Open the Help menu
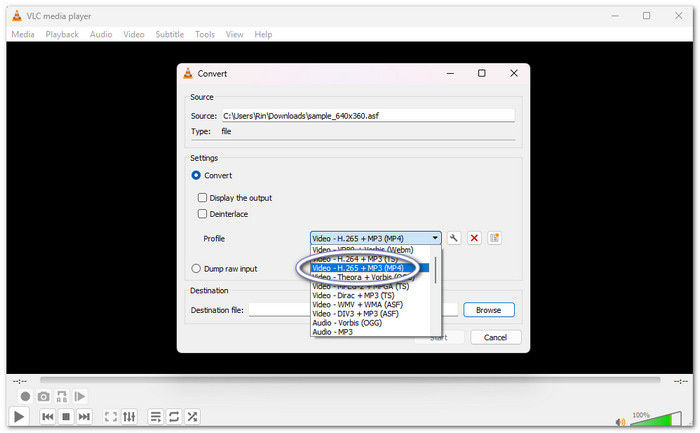The height and width of the screenshot is (433, 700). click(x=263, y=34)
